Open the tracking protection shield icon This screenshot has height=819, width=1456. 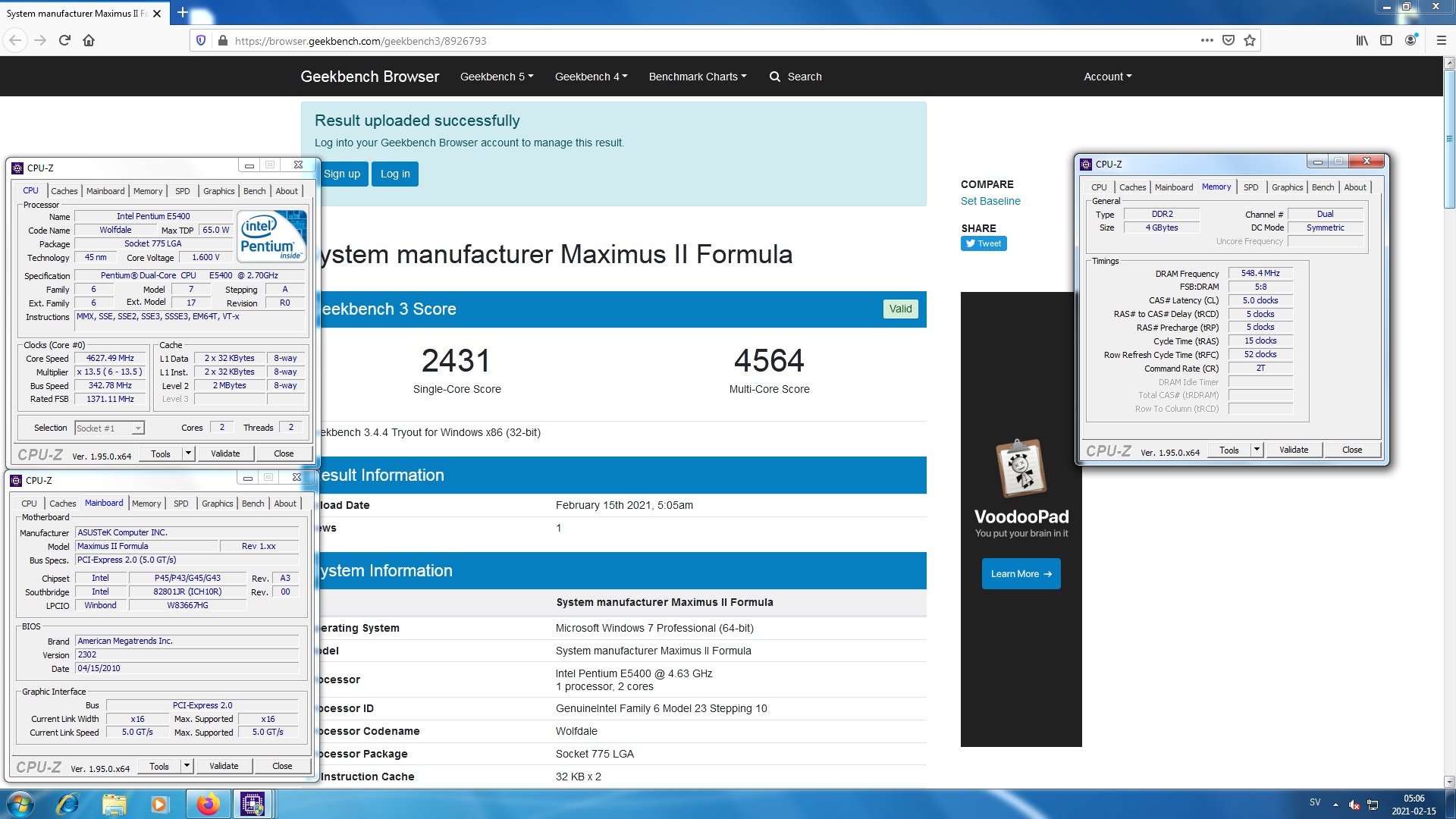(201, 40)
